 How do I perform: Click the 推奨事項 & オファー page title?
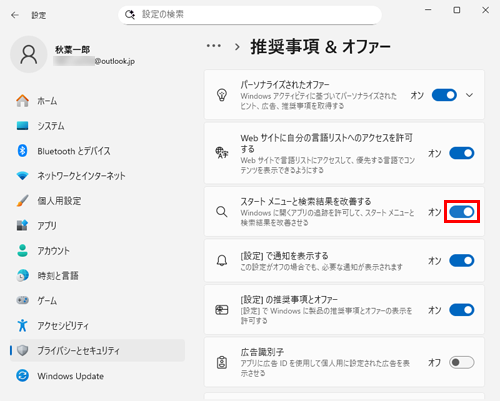tap(320, 46)
